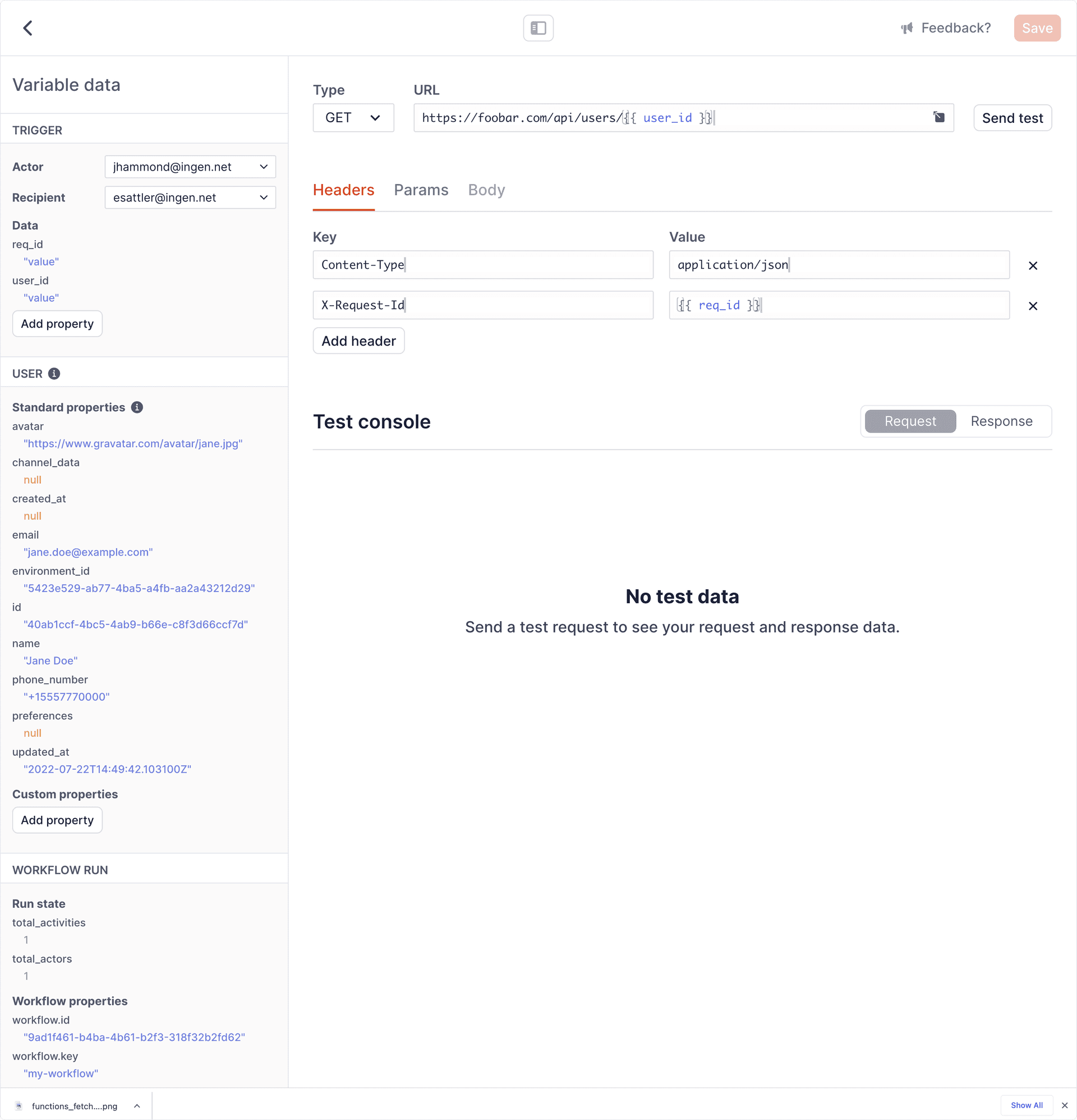This screenshot has height=1120, width=1077.
Task: Click the preferences null value
Action: 33,733
